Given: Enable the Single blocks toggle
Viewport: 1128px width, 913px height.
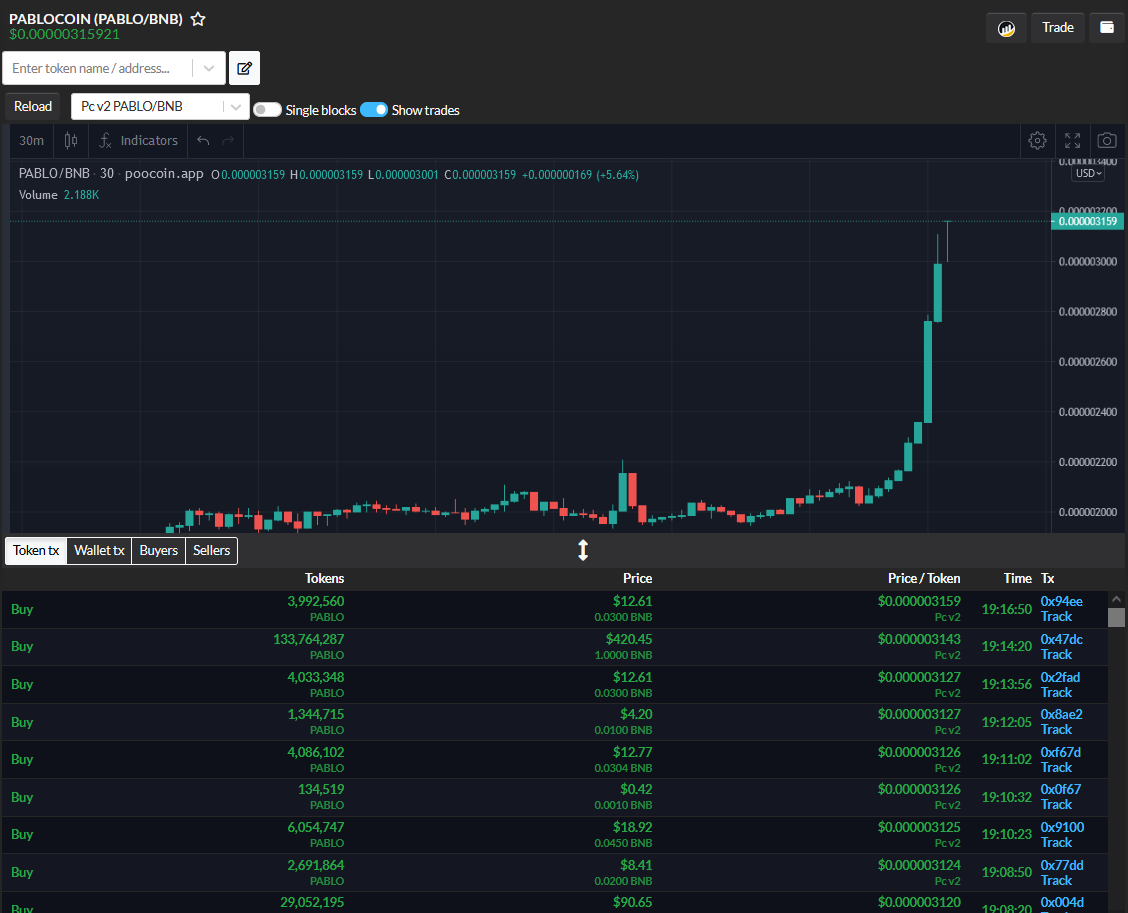Looking at the screenshot, I should (x=267, y=110).
